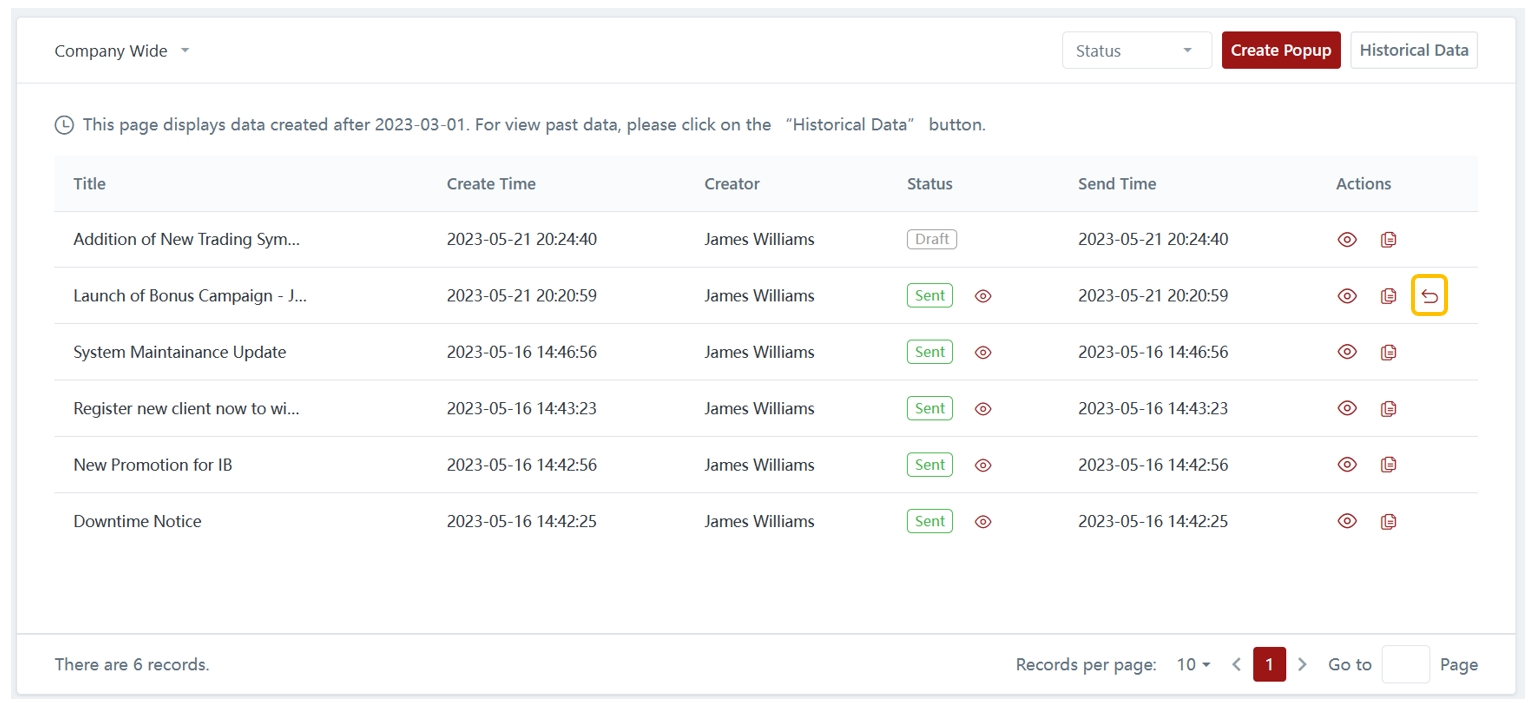The width and height of the screenshot is (1533, 703).
Task: Click the Sent status tag for Downtime Notice
Action: (929, 521)
